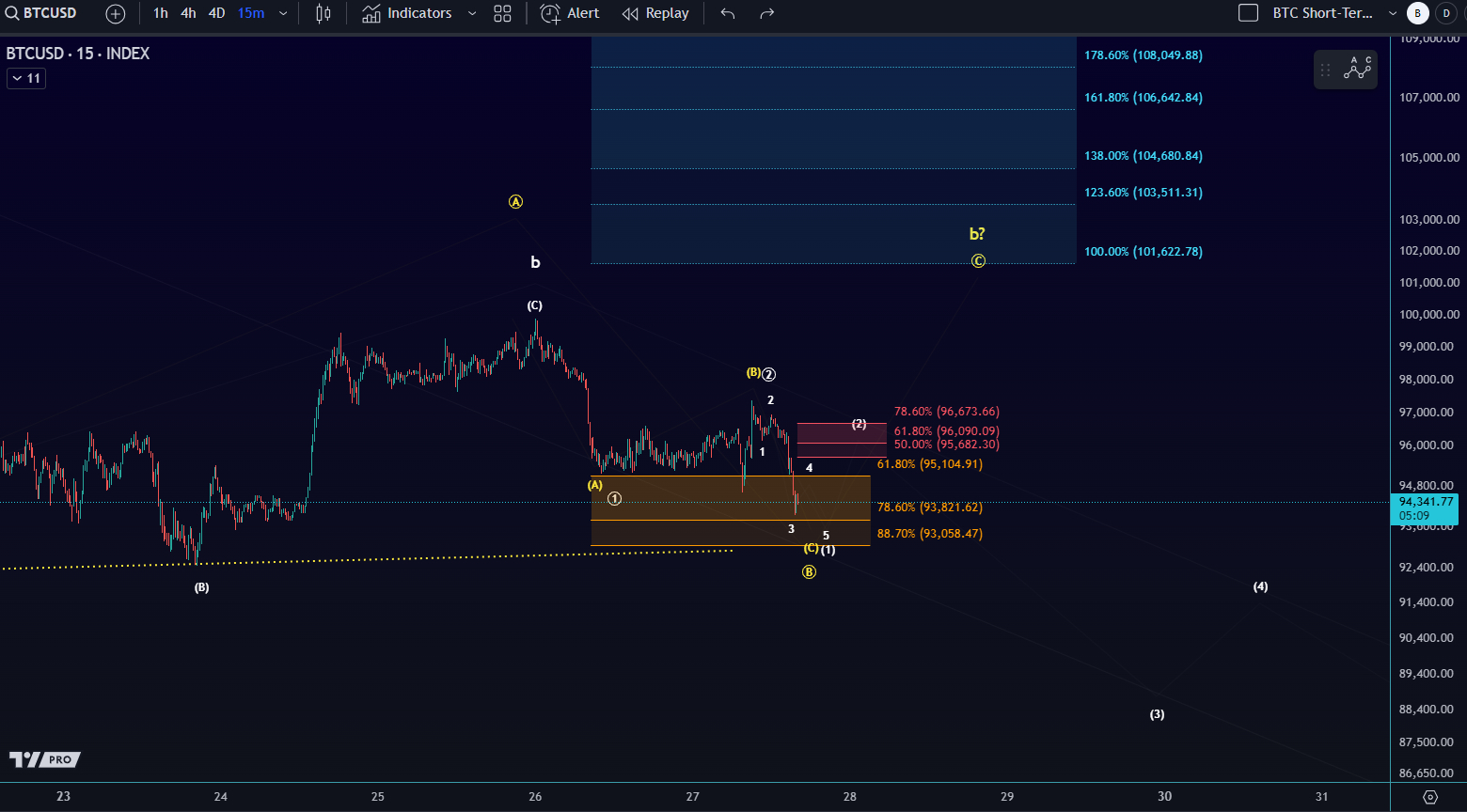Undo the last chart action

pos(727,13)
